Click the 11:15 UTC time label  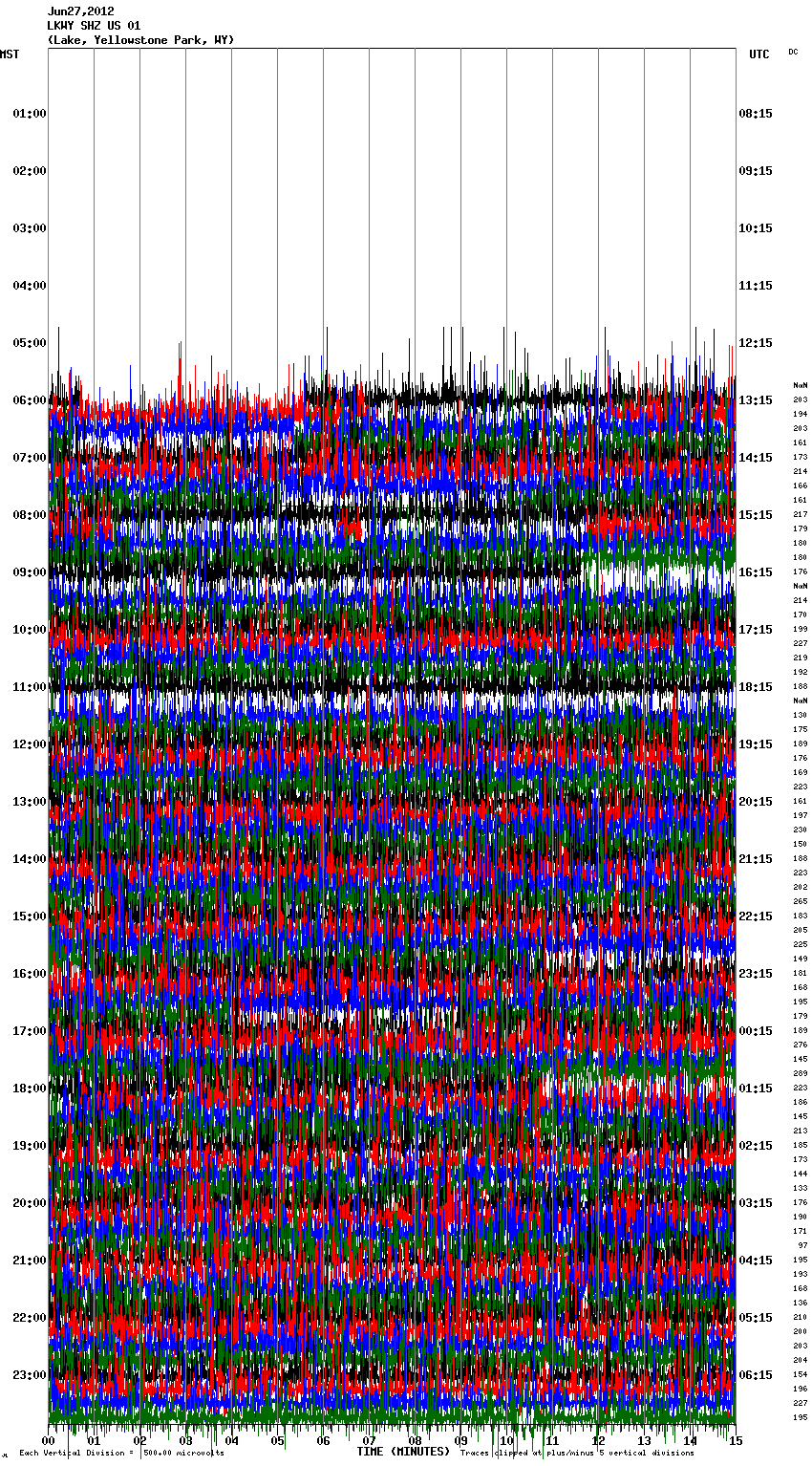[756, 286]
